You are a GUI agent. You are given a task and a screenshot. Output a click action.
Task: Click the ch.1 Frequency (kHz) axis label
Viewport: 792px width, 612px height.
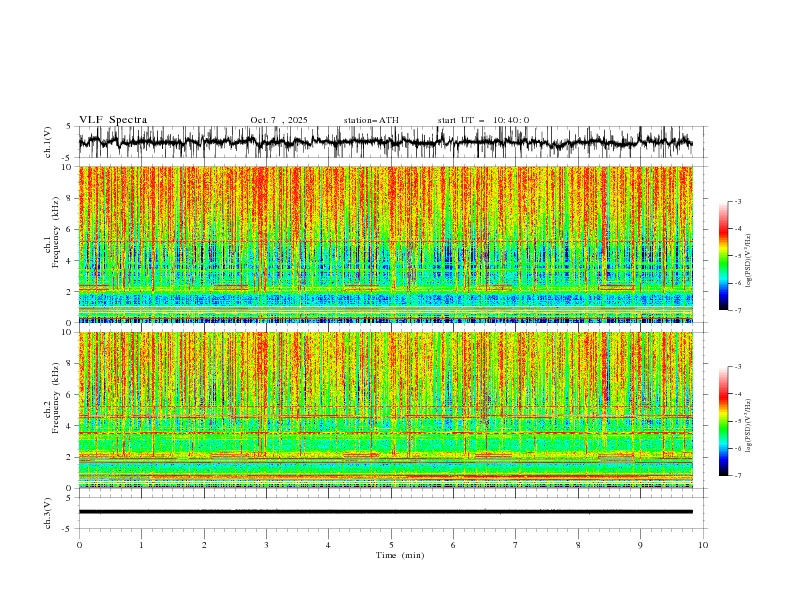(52, 244)
